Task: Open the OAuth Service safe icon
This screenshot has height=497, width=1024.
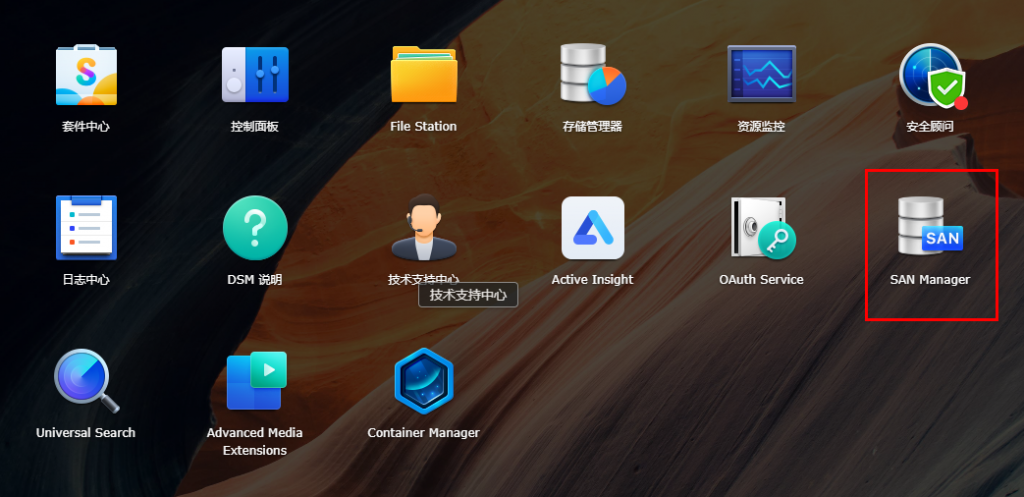Action: click(x=762, y=228)
